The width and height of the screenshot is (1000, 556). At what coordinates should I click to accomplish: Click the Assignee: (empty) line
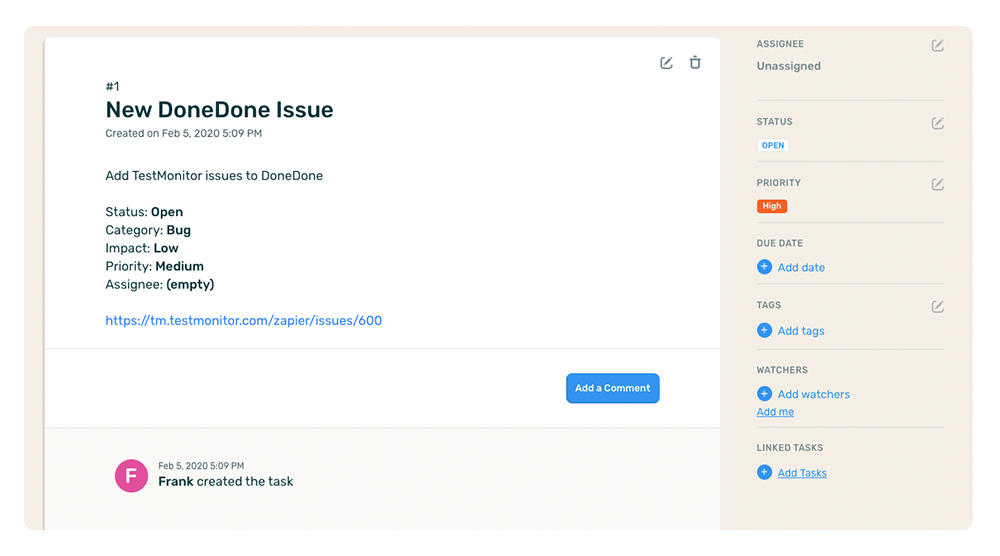[159, 284]
